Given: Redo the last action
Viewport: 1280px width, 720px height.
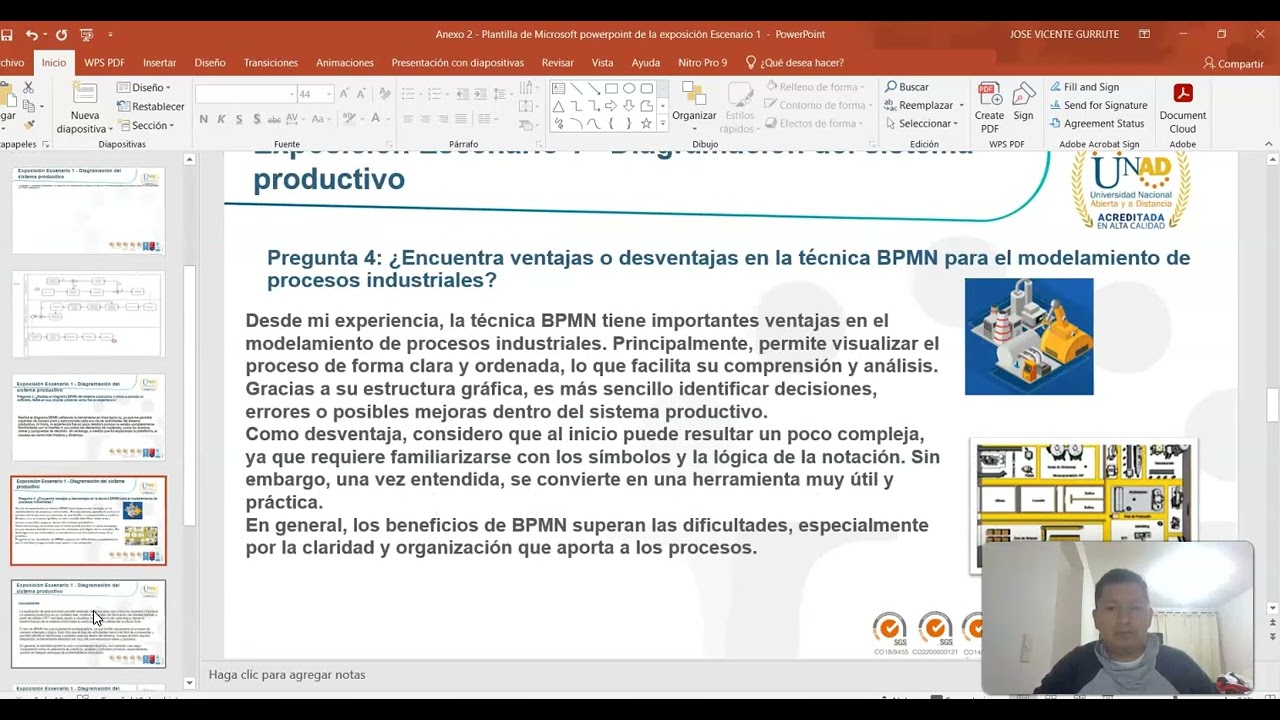Looking at the screenshot, I should tap(60, 35).
